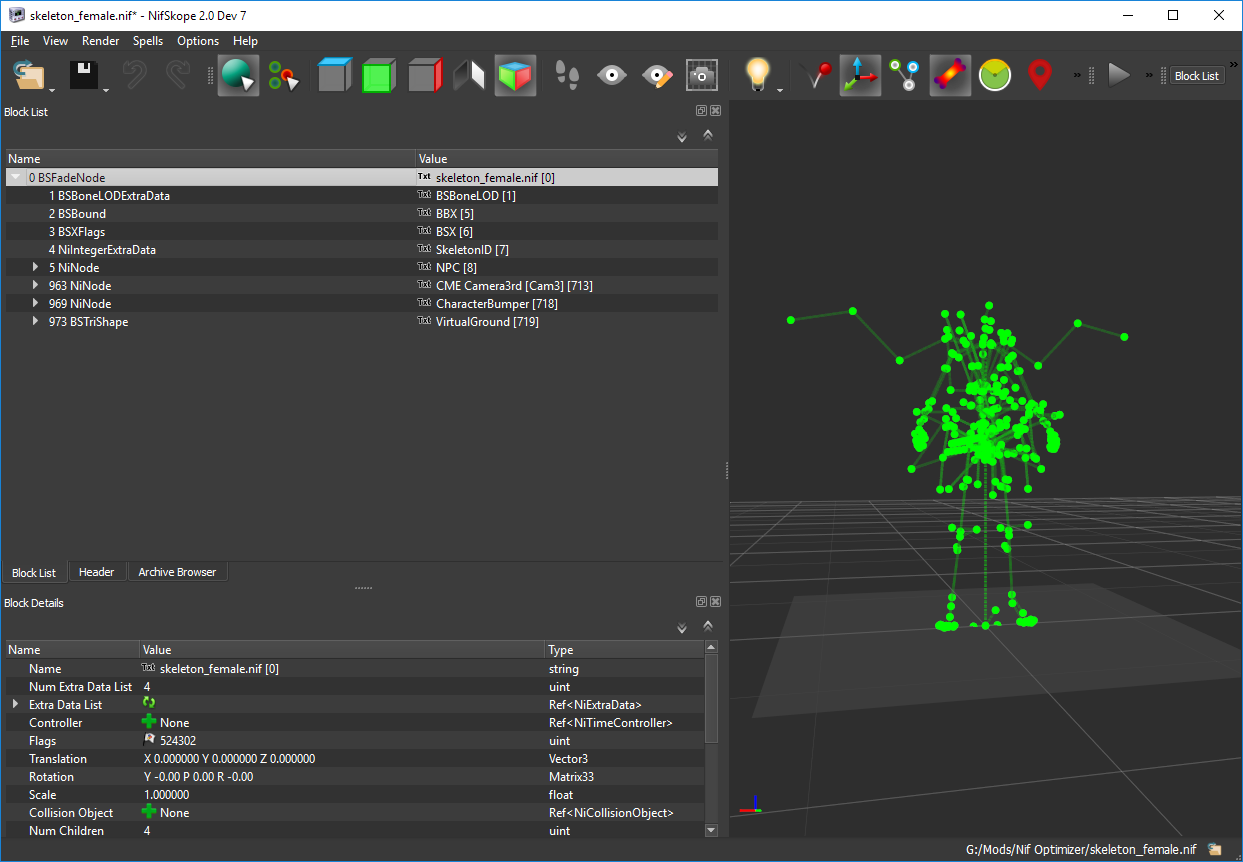Click the Block List toolbar button
Image resolution: width=1243 pixels, height=862 pixels.
[x=1197, y=76]
